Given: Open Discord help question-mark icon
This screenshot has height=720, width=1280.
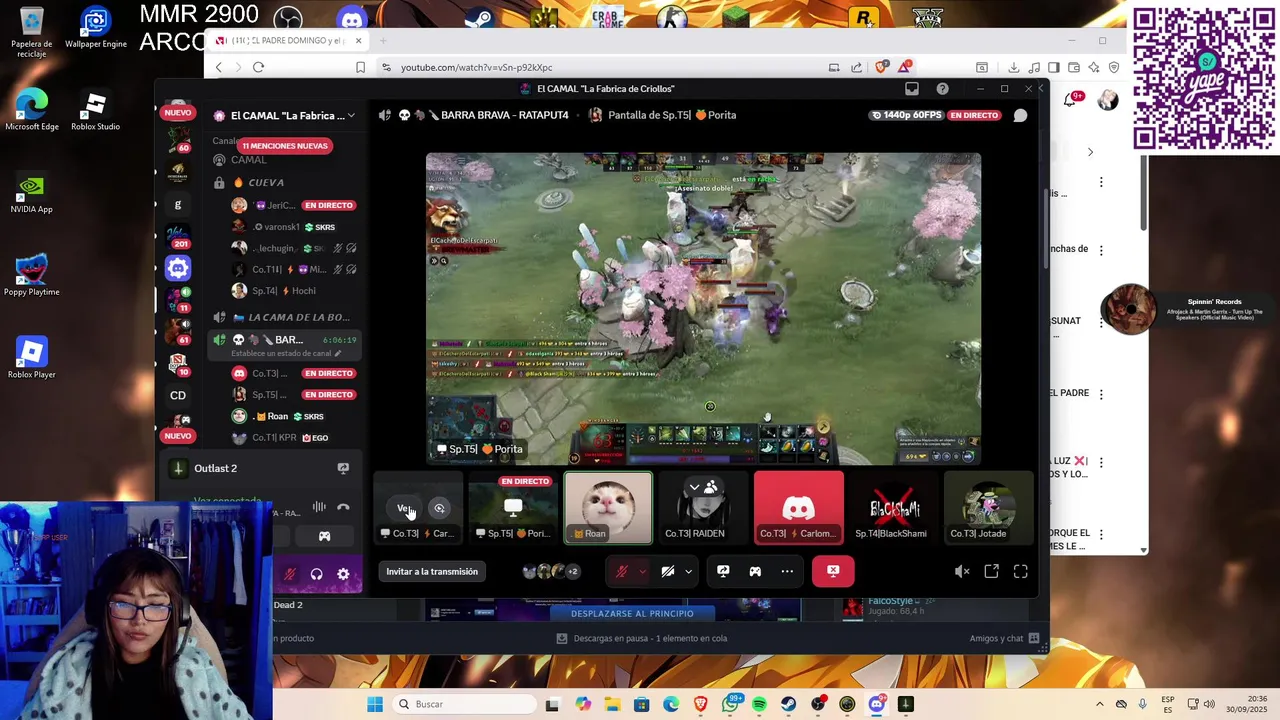Looking at the screenshot, I should (942, 89).
